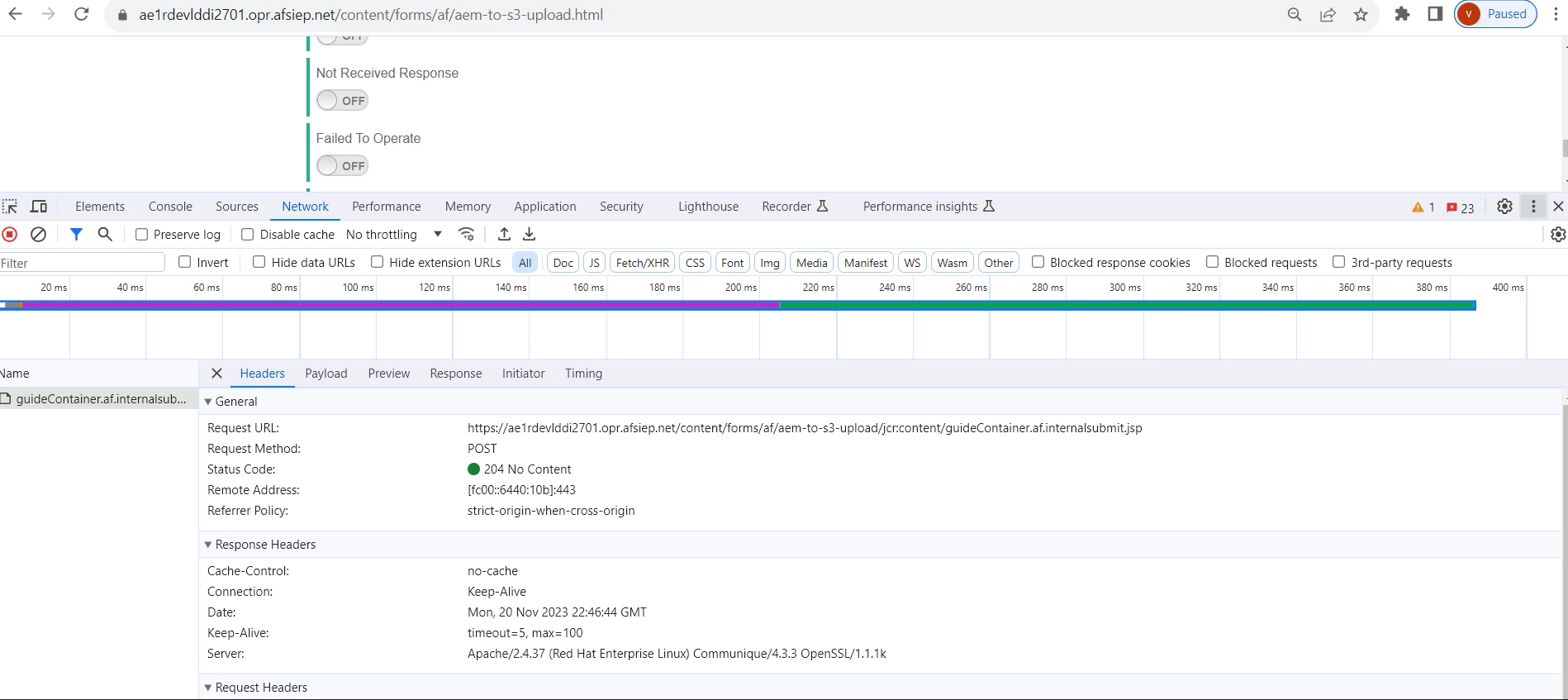Viewport: 1568px width, 700px height.
Task: Open the browser zoom magnifier icon
Action: 1295,15
